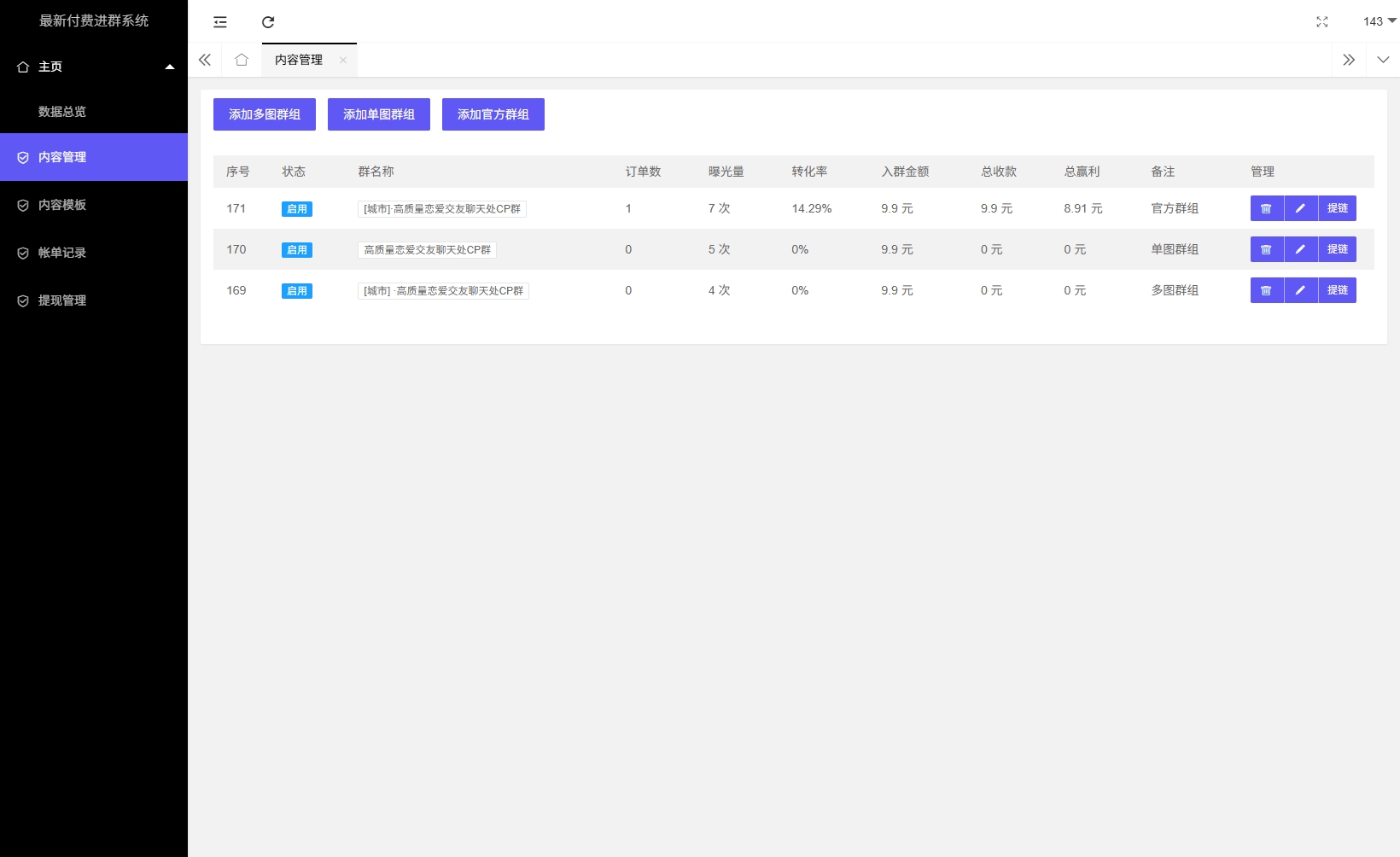Image resolution: width=1400 pixels, height=857 pixels.
Task: Click the 添加多图群组 button
Action: click(265, 114)
